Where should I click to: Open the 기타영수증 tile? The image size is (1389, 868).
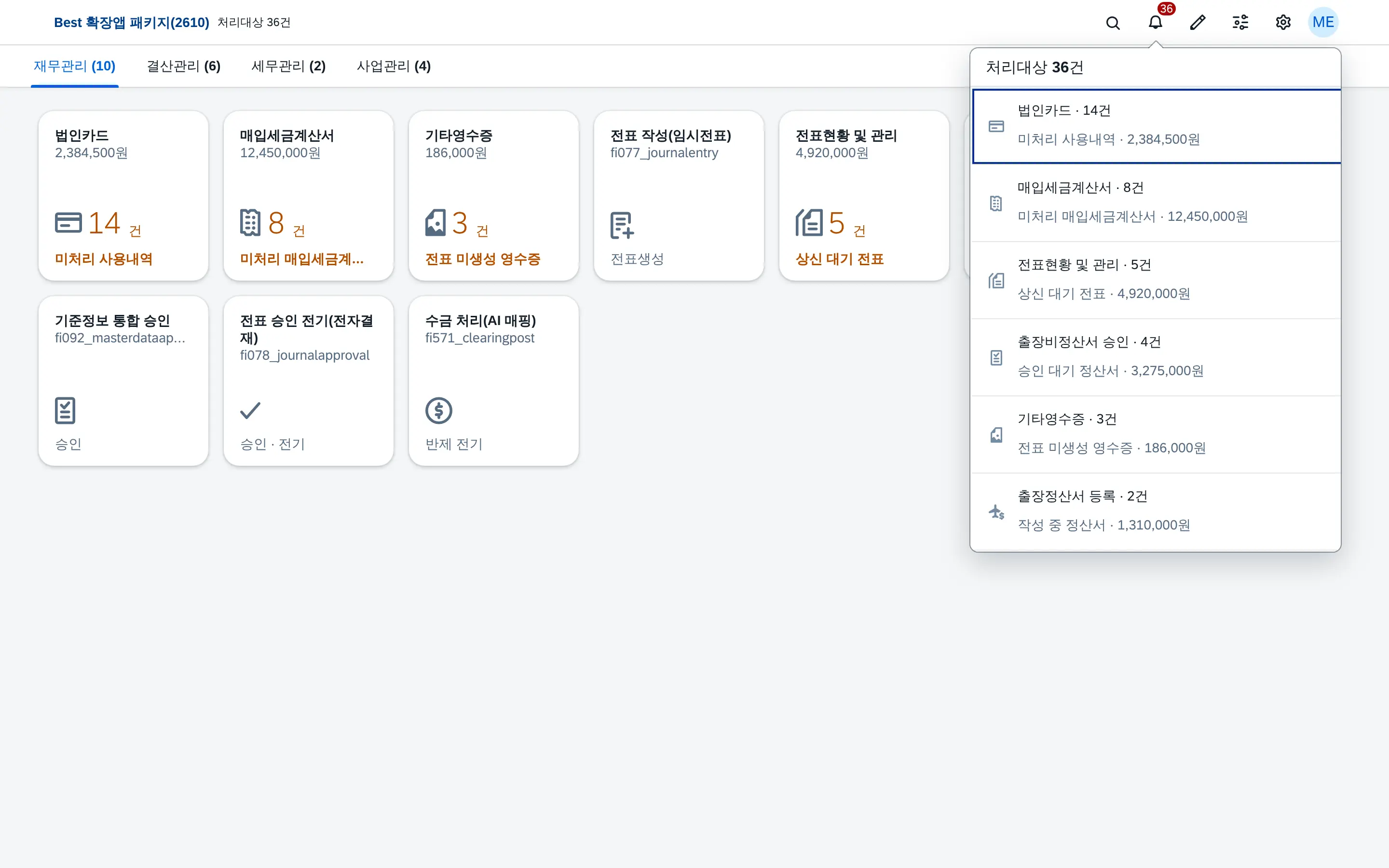493,196
